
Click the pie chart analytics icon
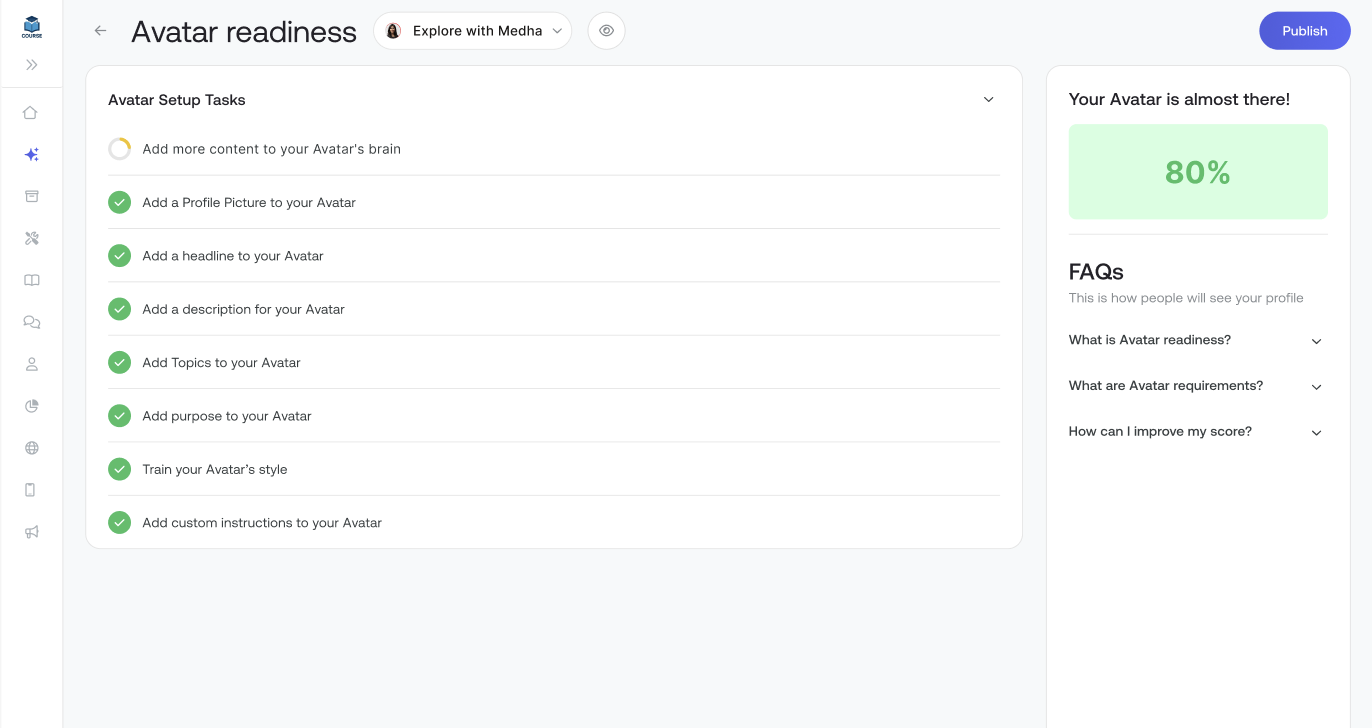pos(31,406)
